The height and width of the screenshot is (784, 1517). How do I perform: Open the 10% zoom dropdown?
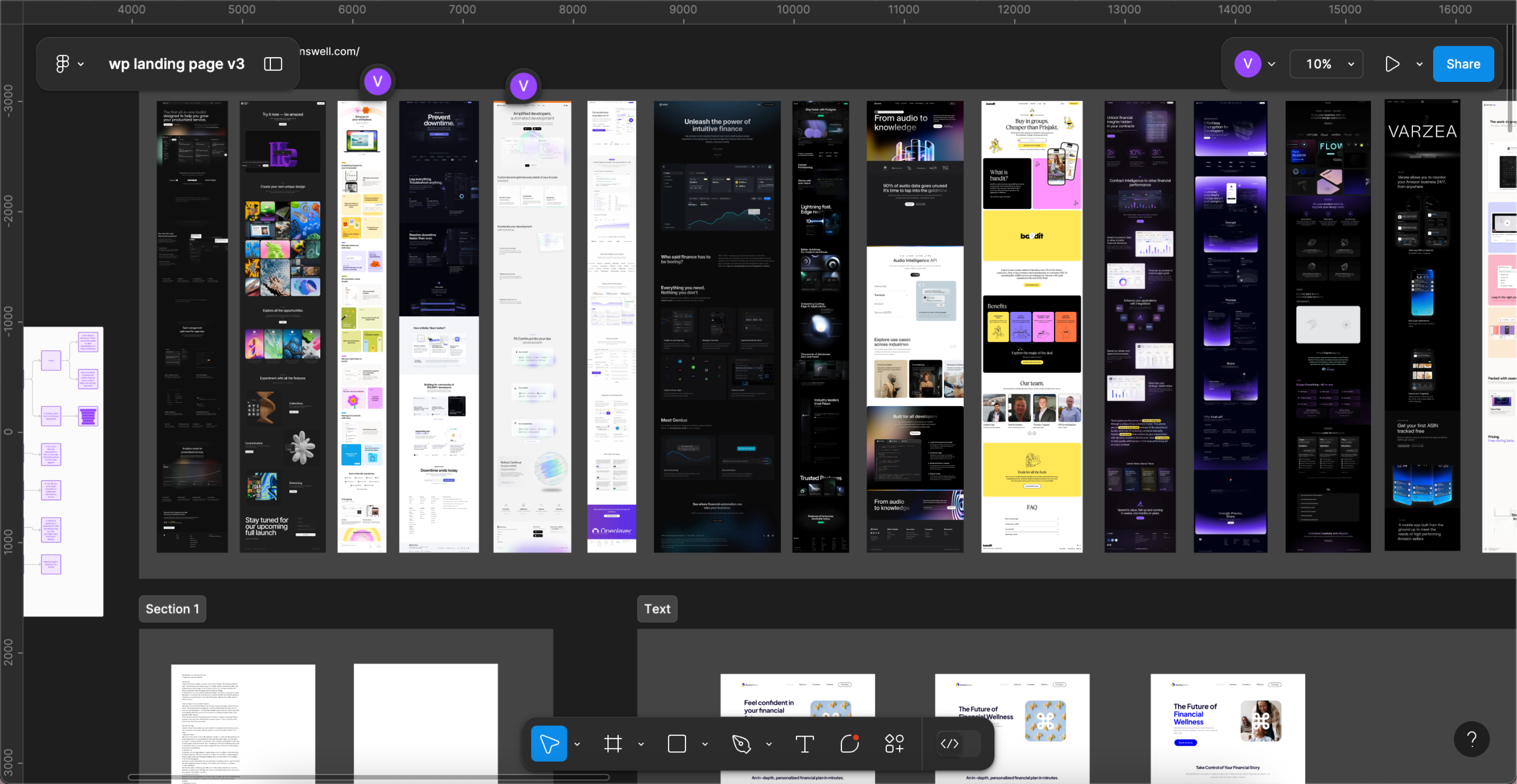(x=1326, y=64)
